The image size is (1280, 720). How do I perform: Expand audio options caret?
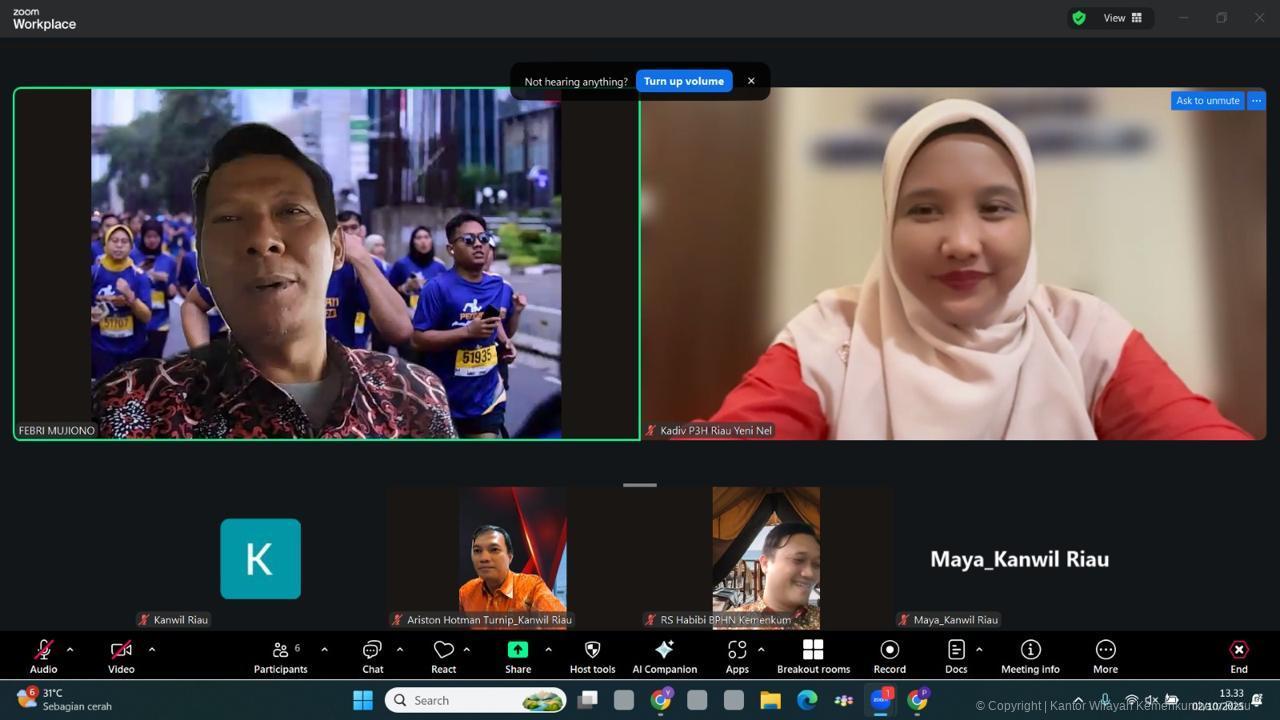point(70,650)
